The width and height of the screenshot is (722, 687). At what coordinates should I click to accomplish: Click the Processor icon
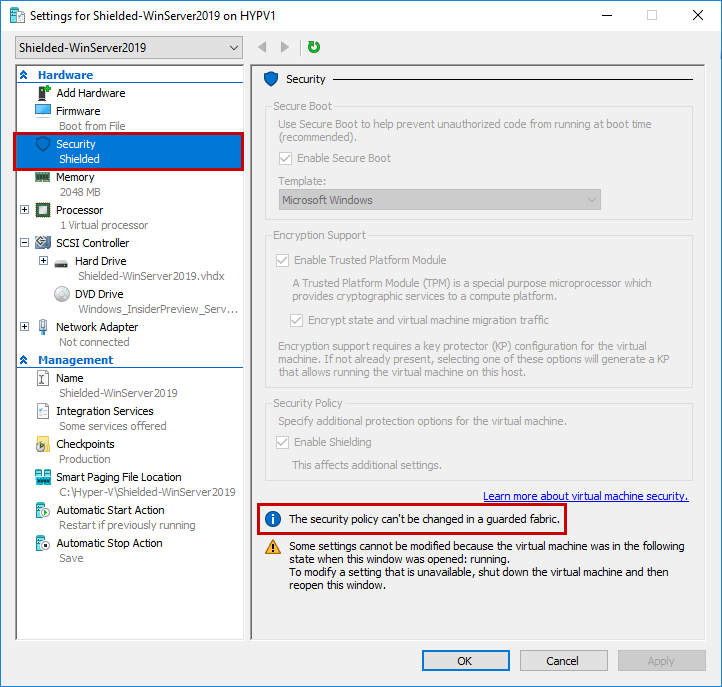click(x=43, y=210)
